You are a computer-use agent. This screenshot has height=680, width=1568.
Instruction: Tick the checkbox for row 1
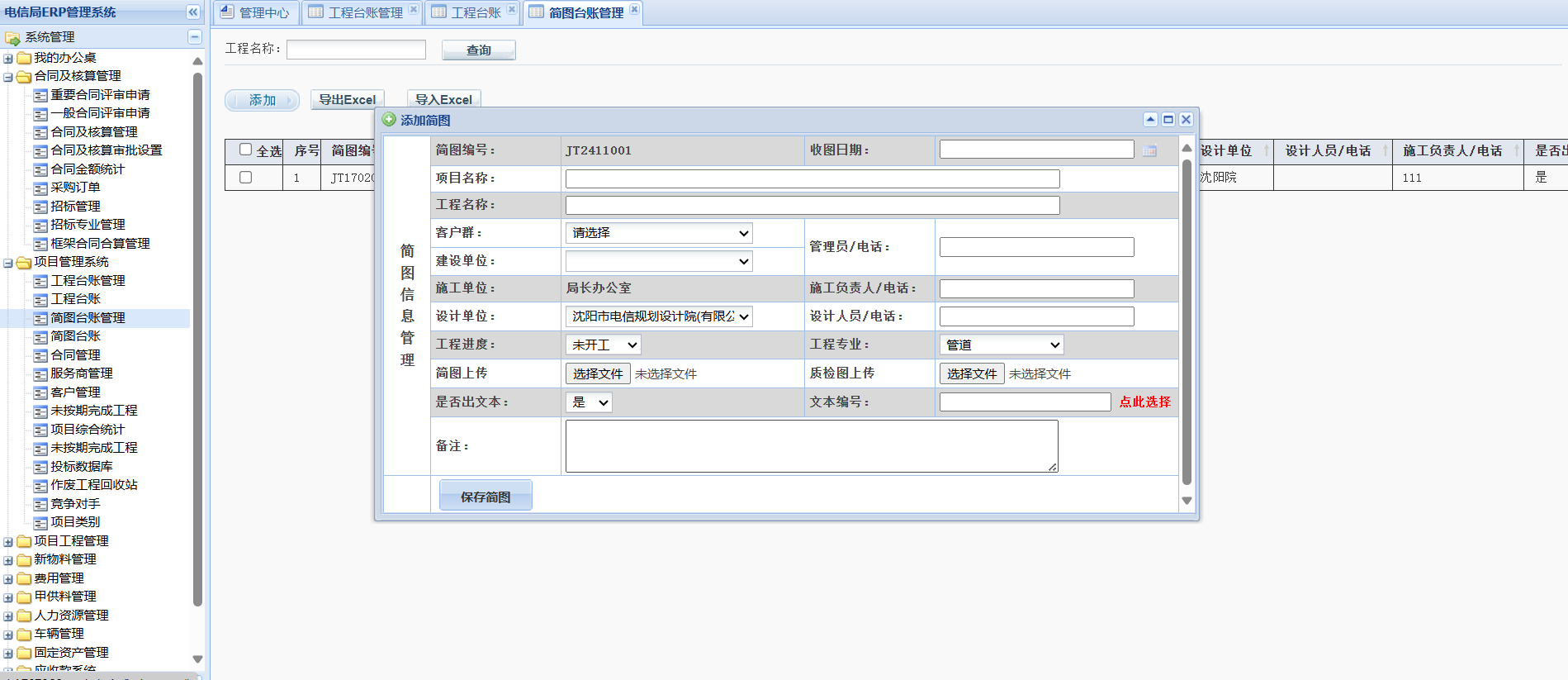[x=245, y=177]
